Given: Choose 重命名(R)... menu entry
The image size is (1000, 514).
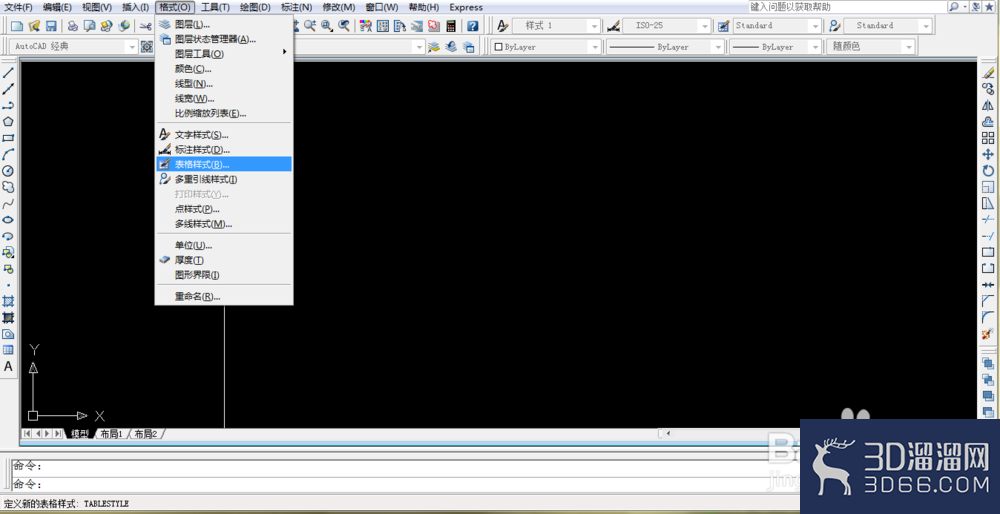Looking at the screenshot, I should pyautogui.click(x=224, y=297).
